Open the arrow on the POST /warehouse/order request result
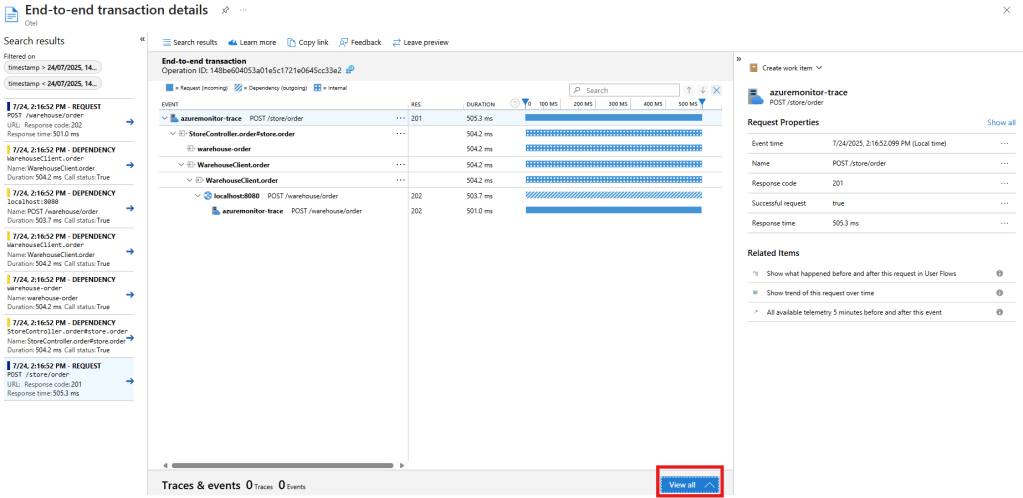Viewport: 1023px width, 498px height. [x=130, y=122]
